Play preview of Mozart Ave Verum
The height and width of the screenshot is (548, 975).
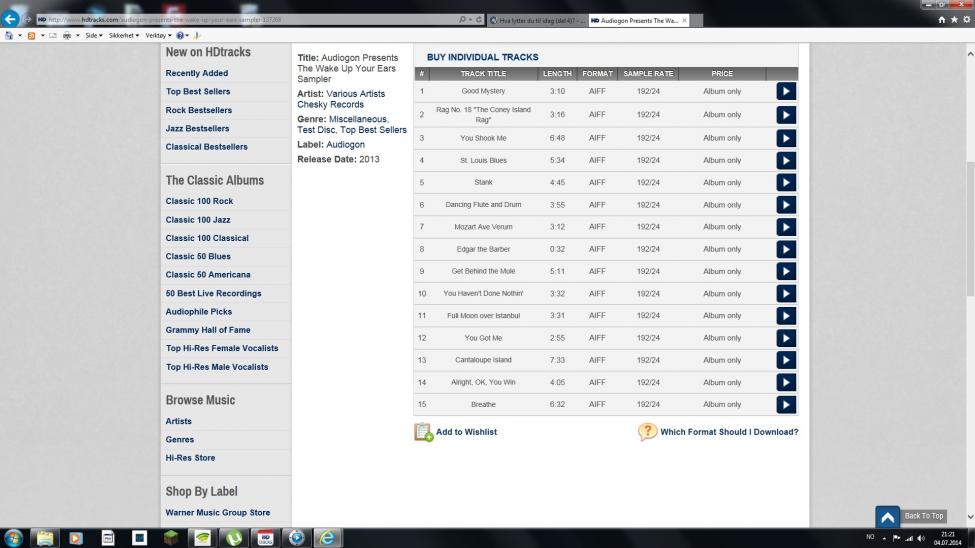(x=786, y=227)
